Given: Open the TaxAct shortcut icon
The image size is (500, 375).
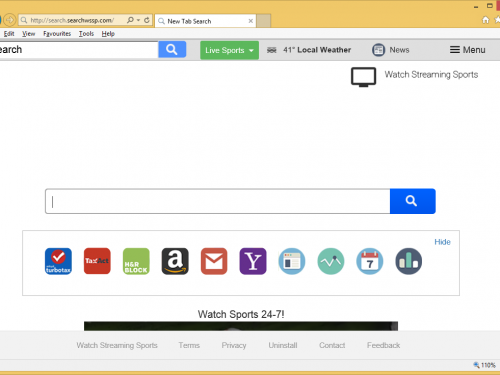Looking at the screenshot, I should [x=97, y=261].
